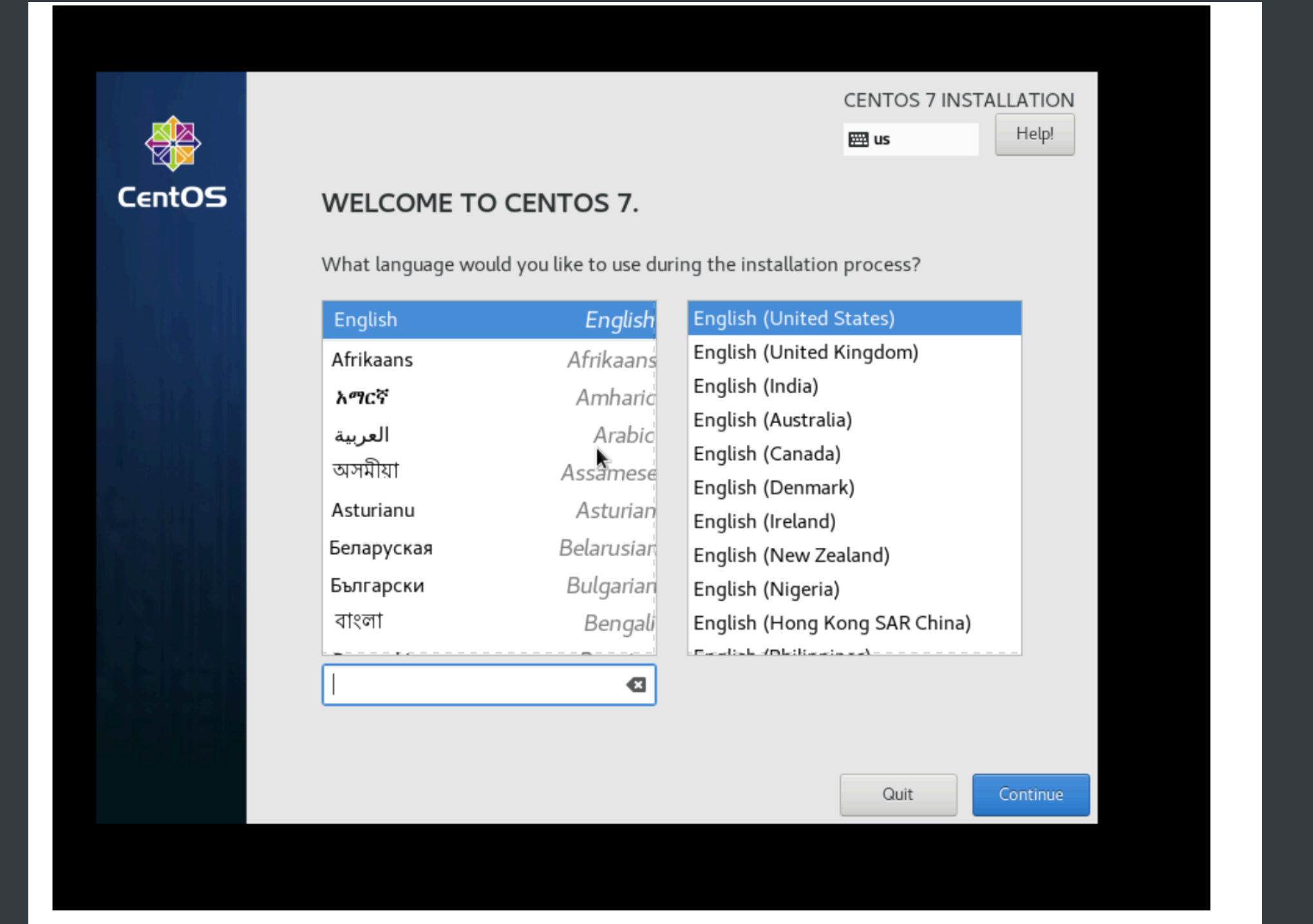Viewport: 1313px width, 924px height.
Task: Choose English (United Kingdom) locale
Action: pyautogui.click(x=853, y=352)
